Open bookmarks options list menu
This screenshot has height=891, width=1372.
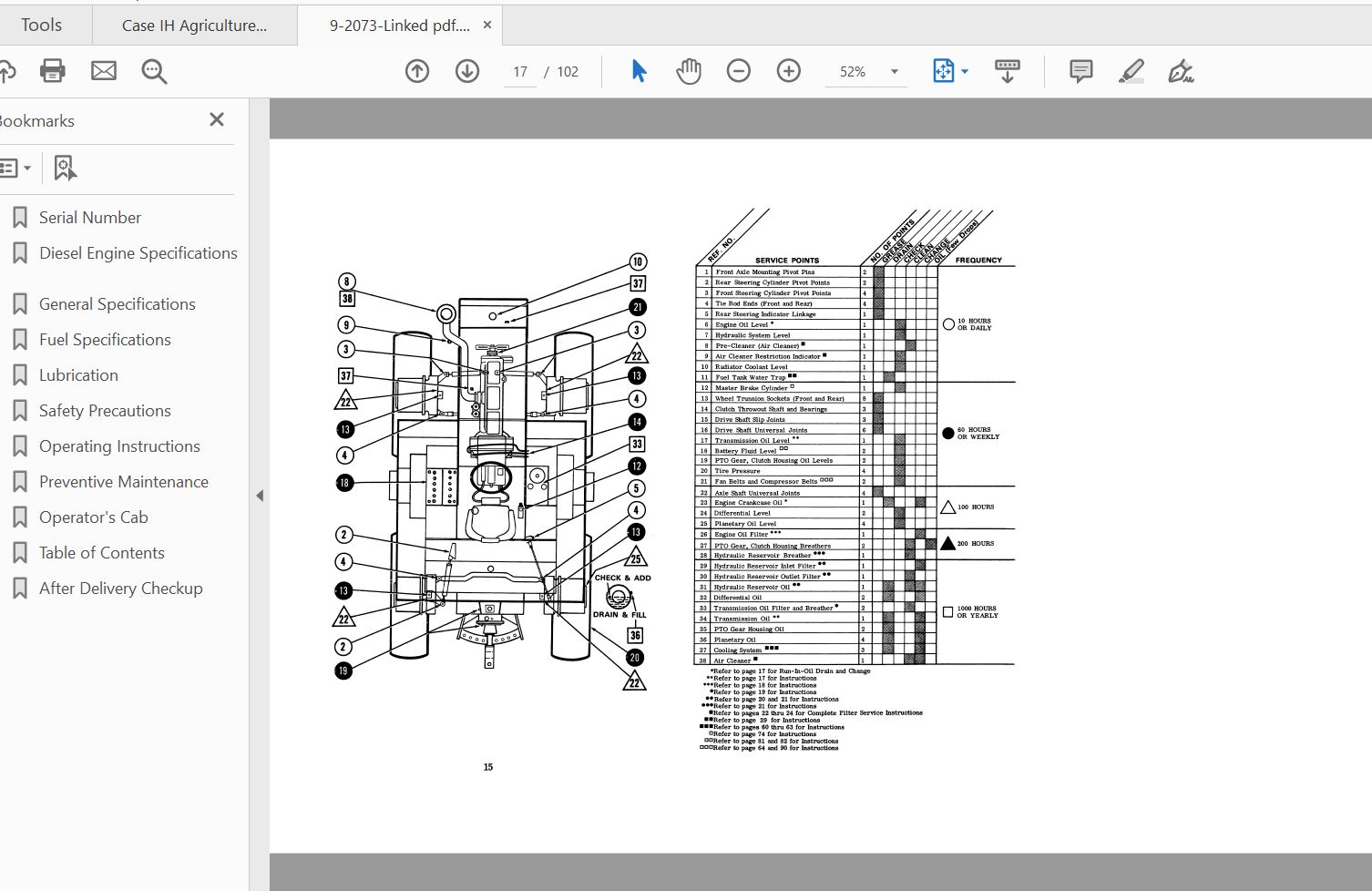coord(15,169)
